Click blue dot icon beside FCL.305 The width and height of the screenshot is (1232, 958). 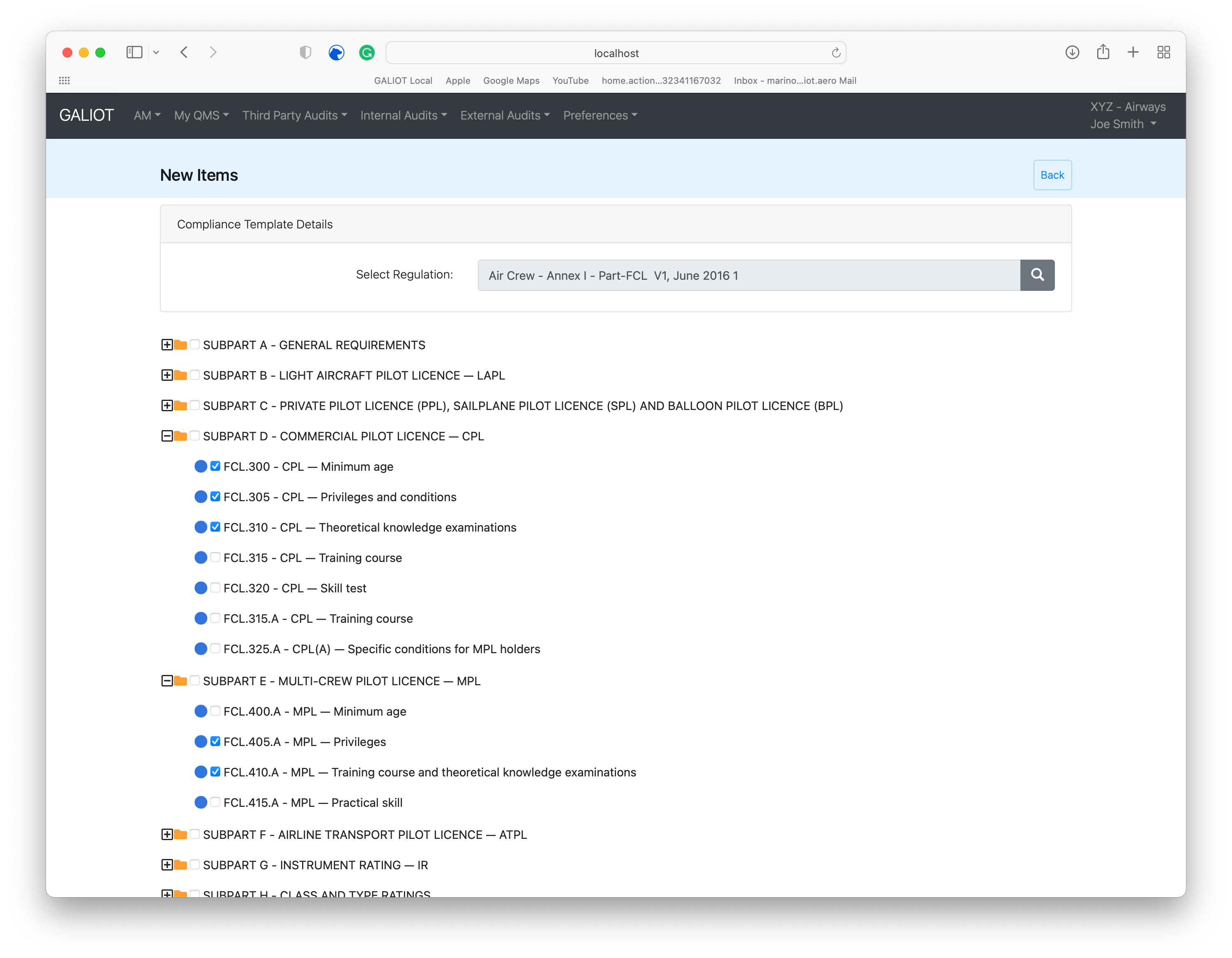pos(201,497)
